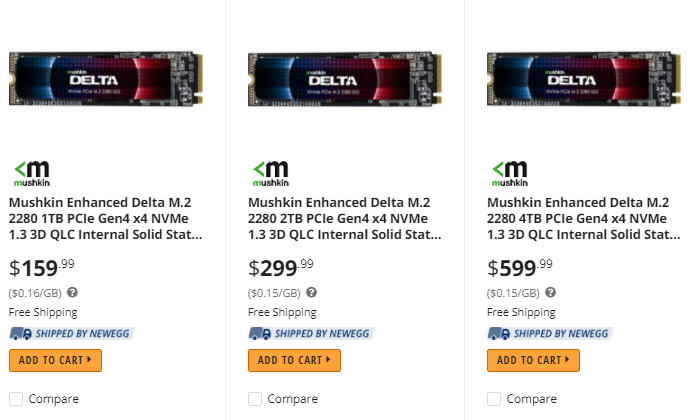The height and width of the screenshot is (420, 690).
Task: Open the Mushkin Delta 1TB product title link
Action: (105, 218)
